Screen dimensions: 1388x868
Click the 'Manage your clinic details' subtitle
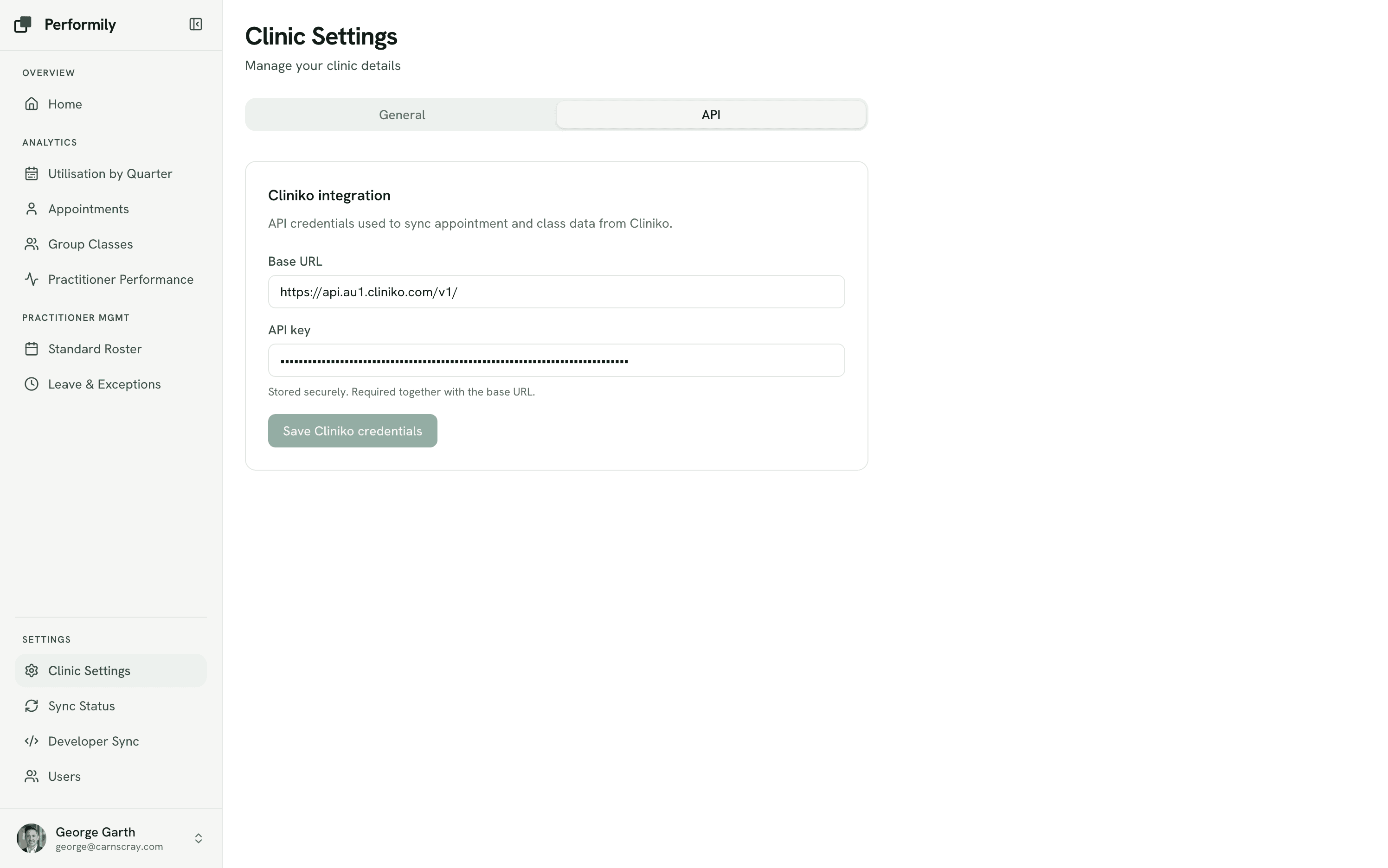tap(323, 65)
